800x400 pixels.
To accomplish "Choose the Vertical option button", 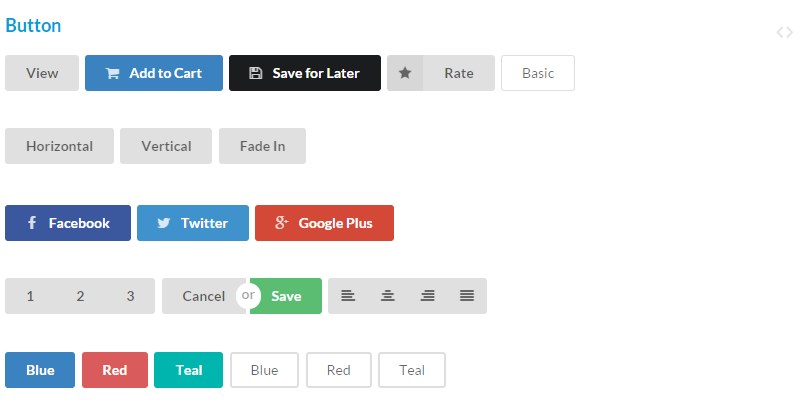I will 166,146.
